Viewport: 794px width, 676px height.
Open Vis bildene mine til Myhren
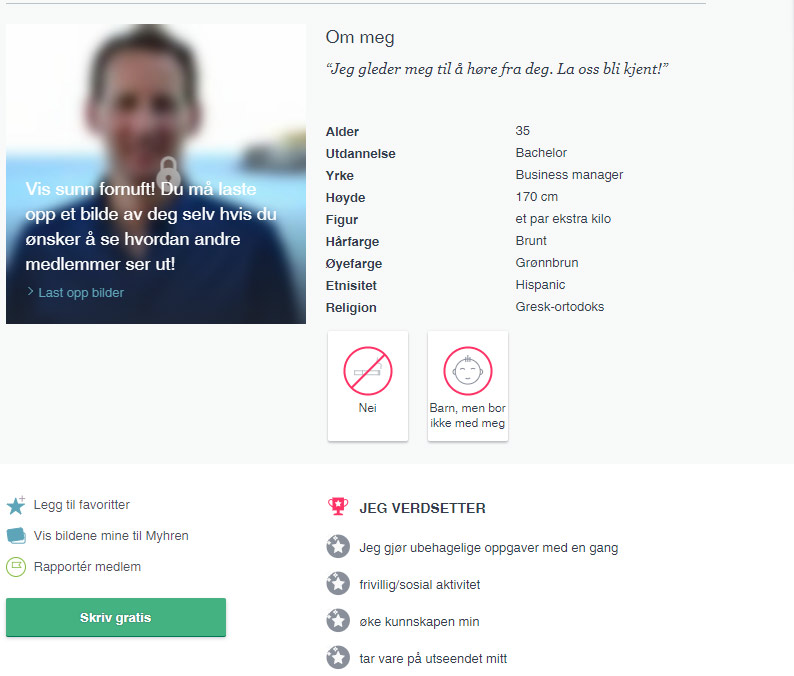pos(111,536)
